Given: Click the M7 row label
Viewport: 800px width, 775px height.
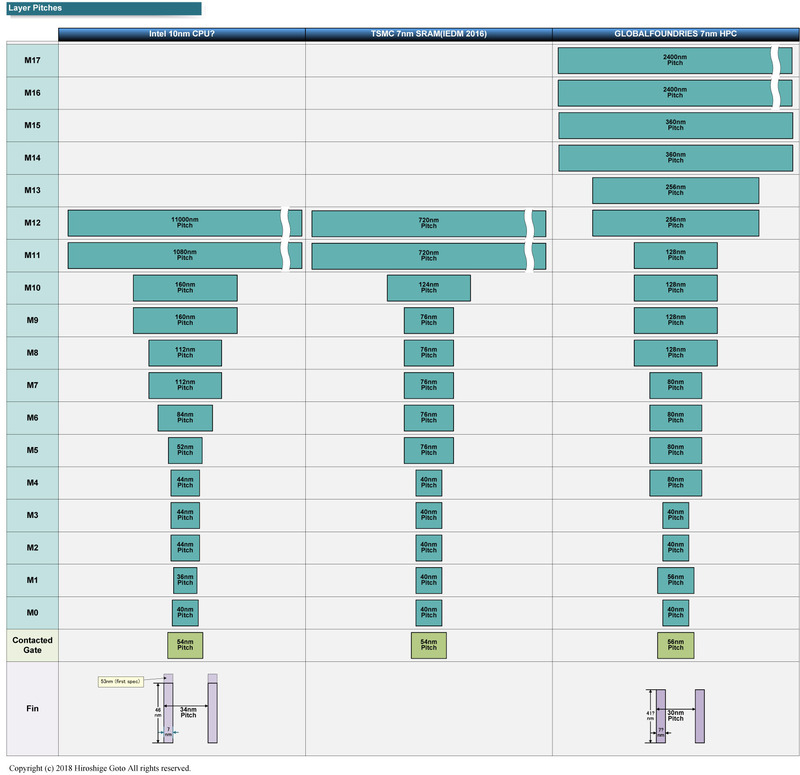Looking at the screenshot, I should pyautogui.click(x=32, y=385).
